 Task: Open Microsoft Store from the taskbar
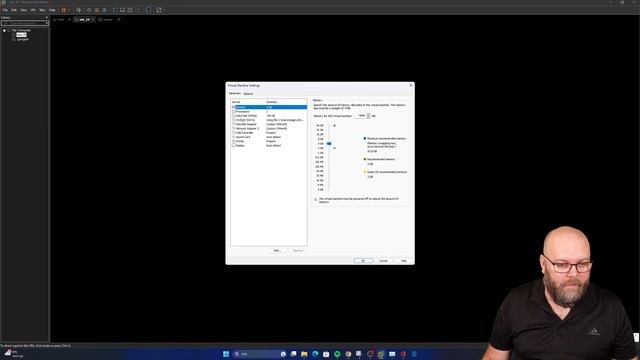(x=326, y=354)
